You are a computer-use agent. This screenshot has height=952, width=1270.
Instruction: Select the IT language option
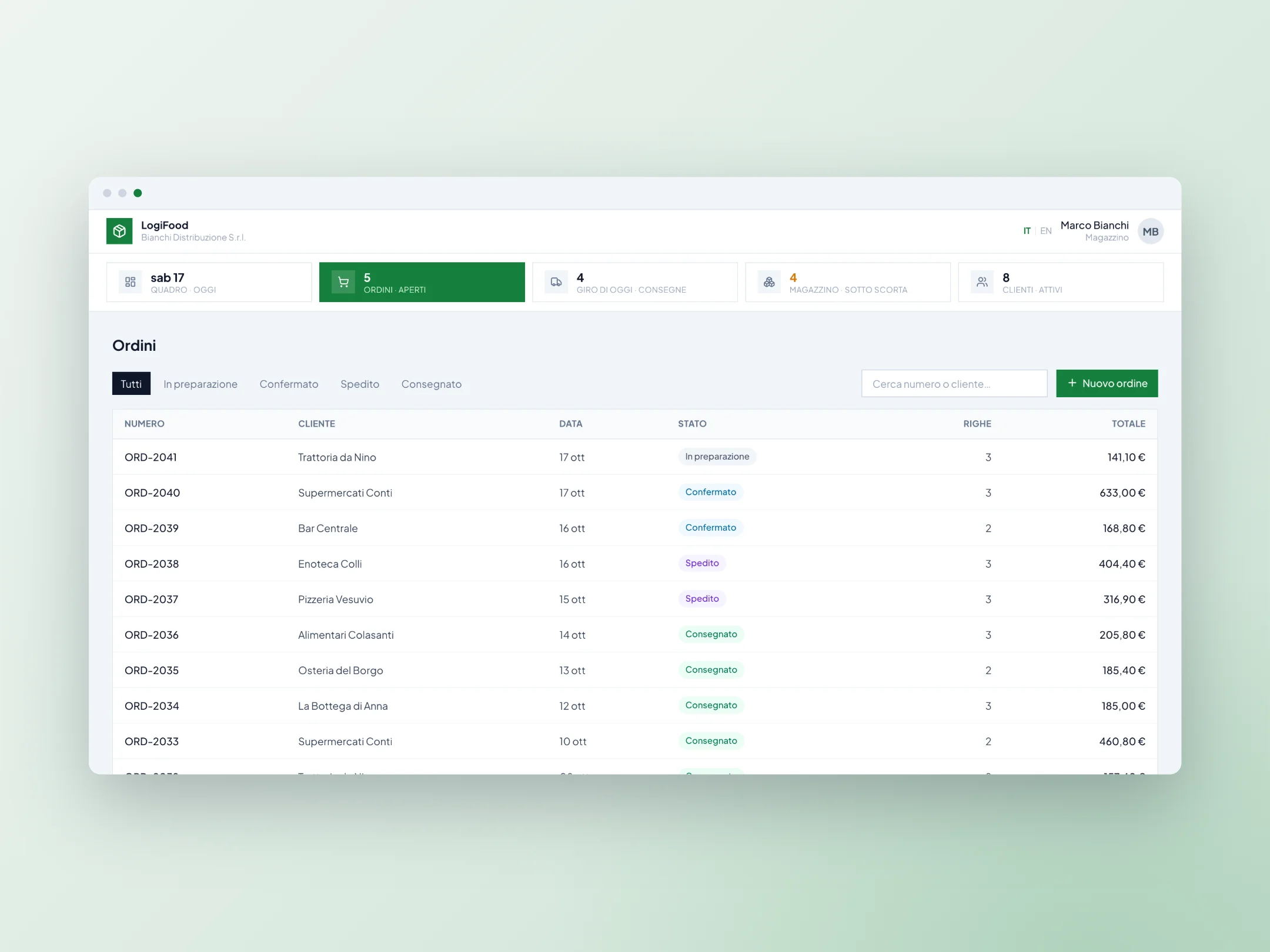(x=1027, y=231)
